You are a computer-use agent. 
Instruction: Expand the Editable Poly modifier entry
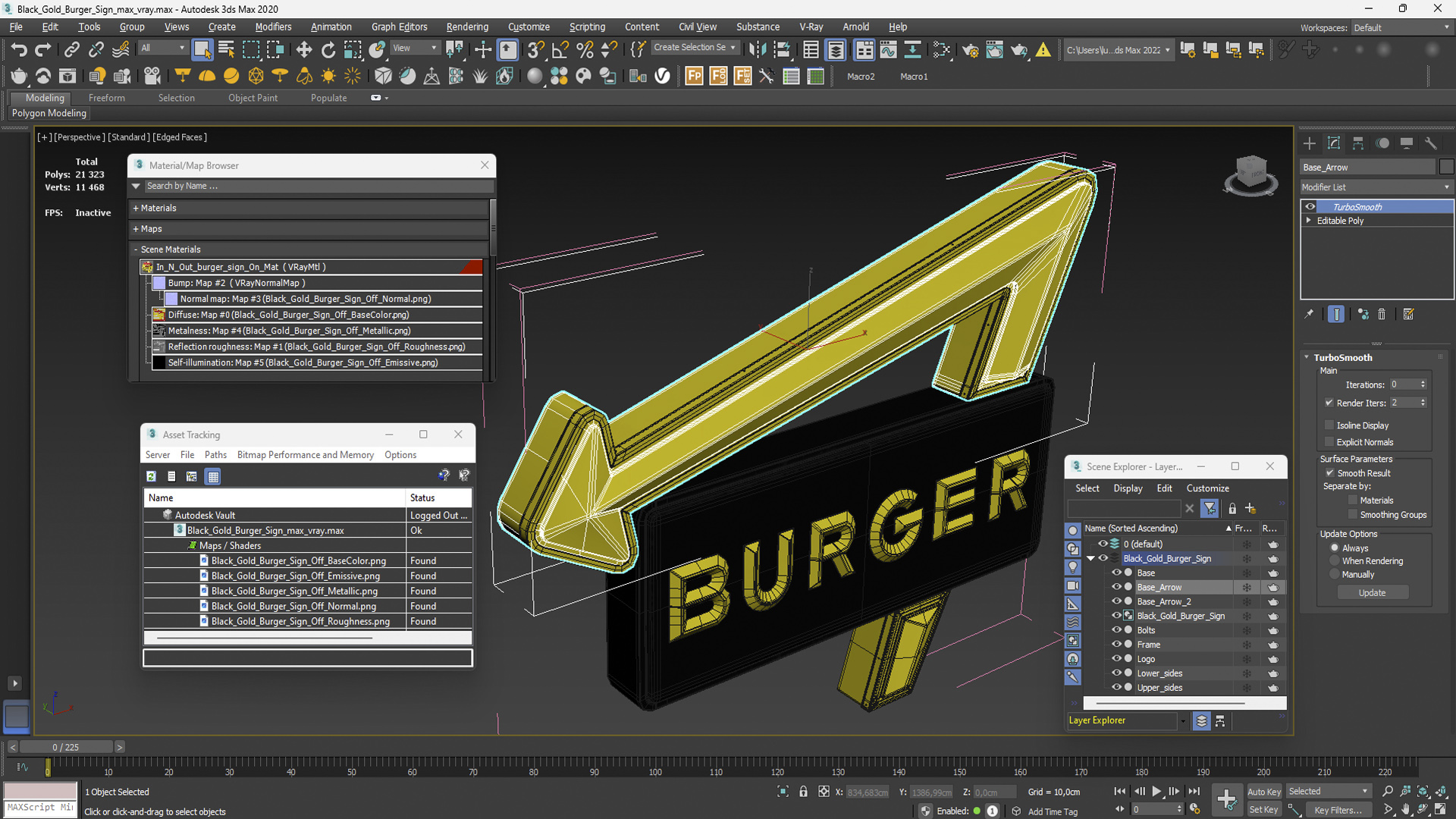click(1309, 221)
